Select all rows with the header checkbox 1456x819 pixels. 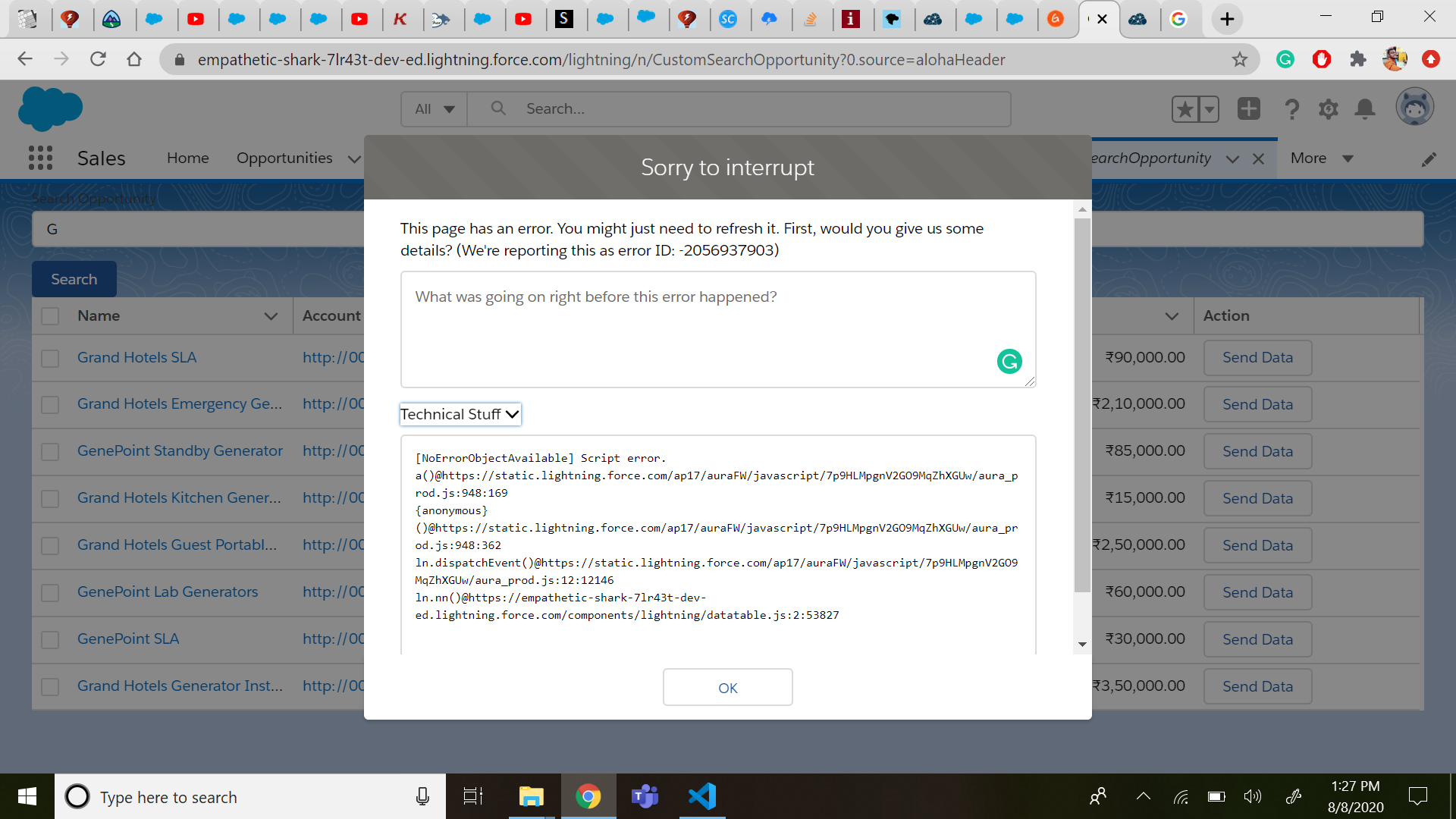pos(50,315)
